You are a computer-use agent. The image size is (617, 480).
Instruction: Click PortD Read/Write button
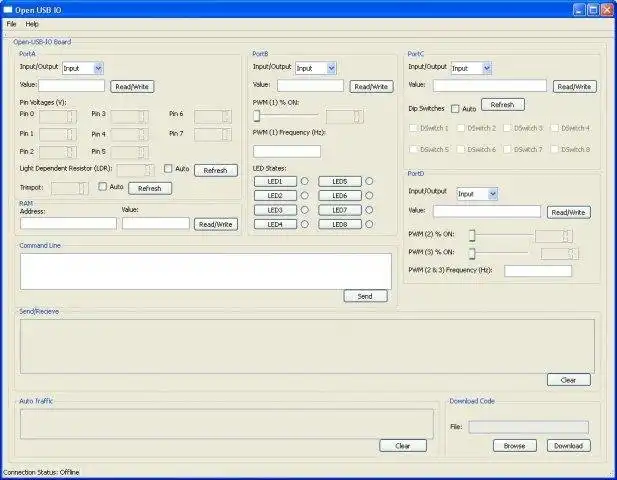click(569, 212)
